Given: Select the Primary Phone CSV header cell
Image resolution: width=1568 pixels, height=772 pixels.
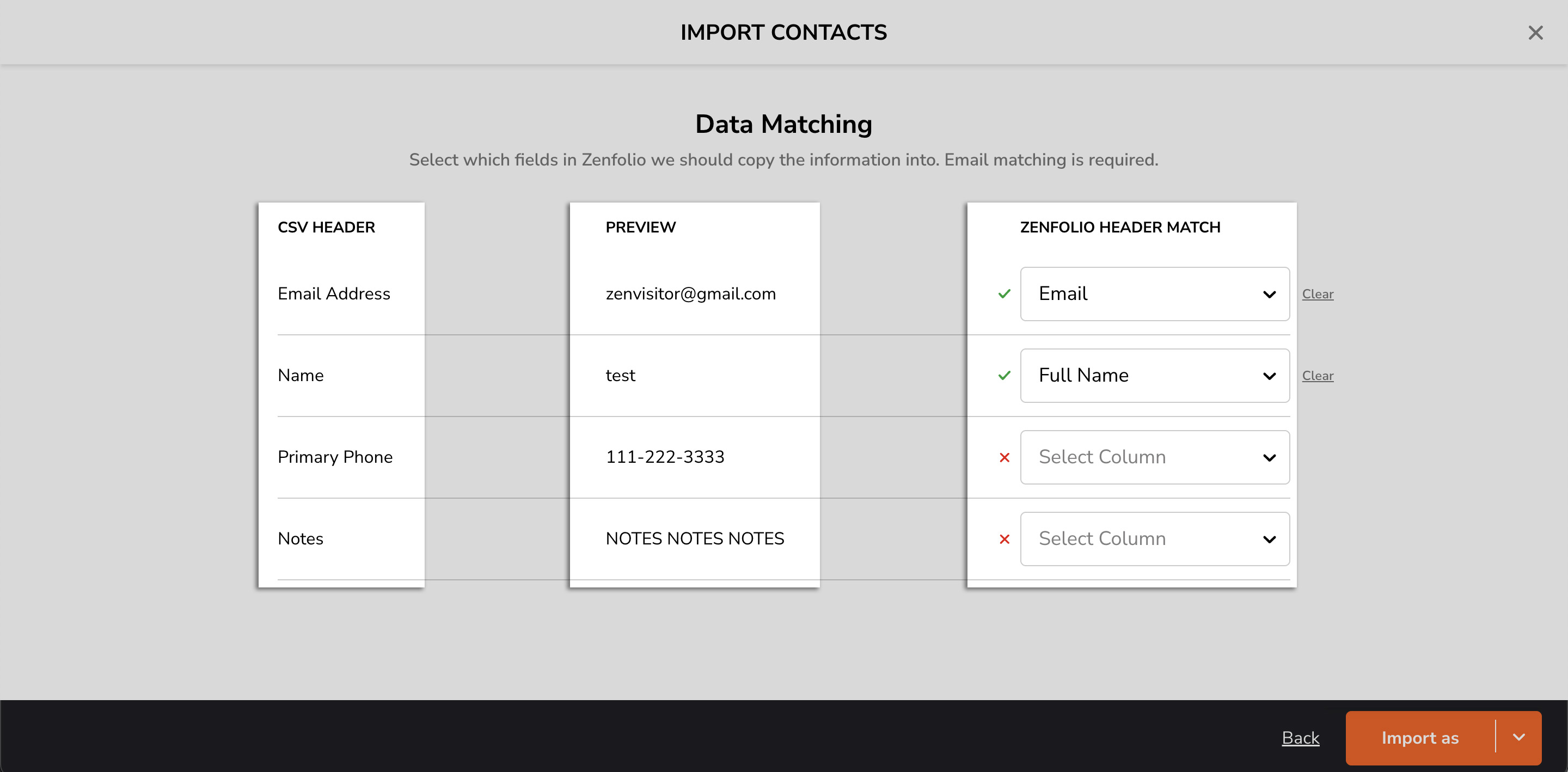Looking at the screenshot, I should tap(335, 457).
